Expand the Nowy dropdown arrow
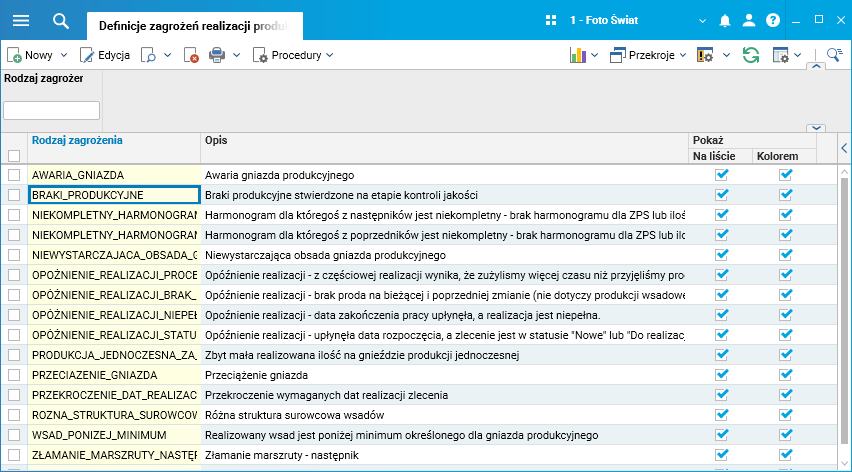Screen dimensions: 852x472 click(64, 55)
